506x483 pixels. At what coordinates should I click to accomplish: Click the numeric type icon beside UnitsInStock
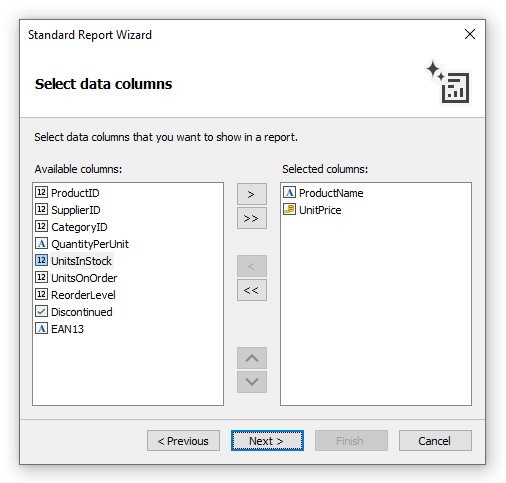(41, 260)
